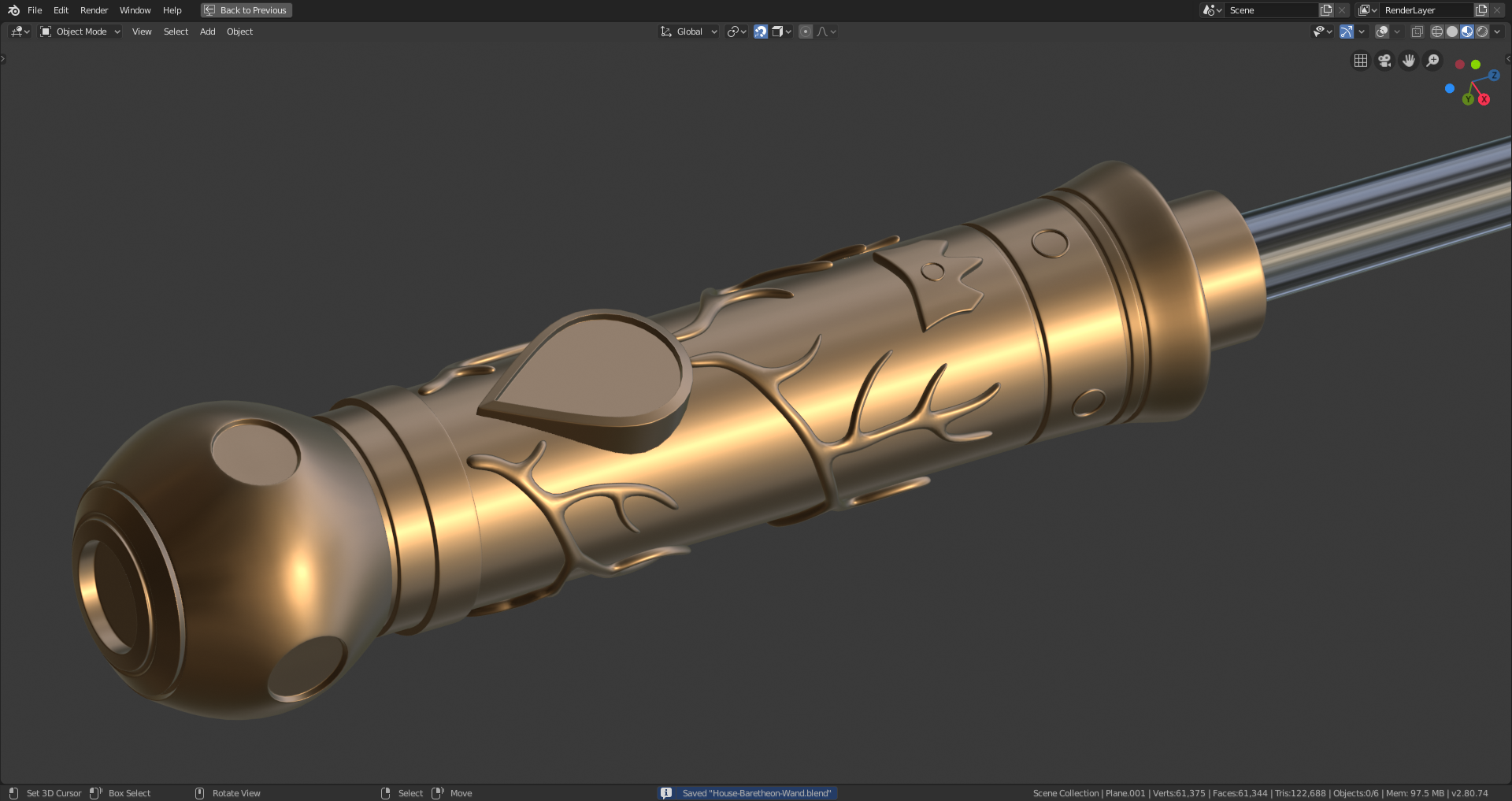Click the negative Y green gizmo dot

pyautogui.click(x=1476, y=65)
